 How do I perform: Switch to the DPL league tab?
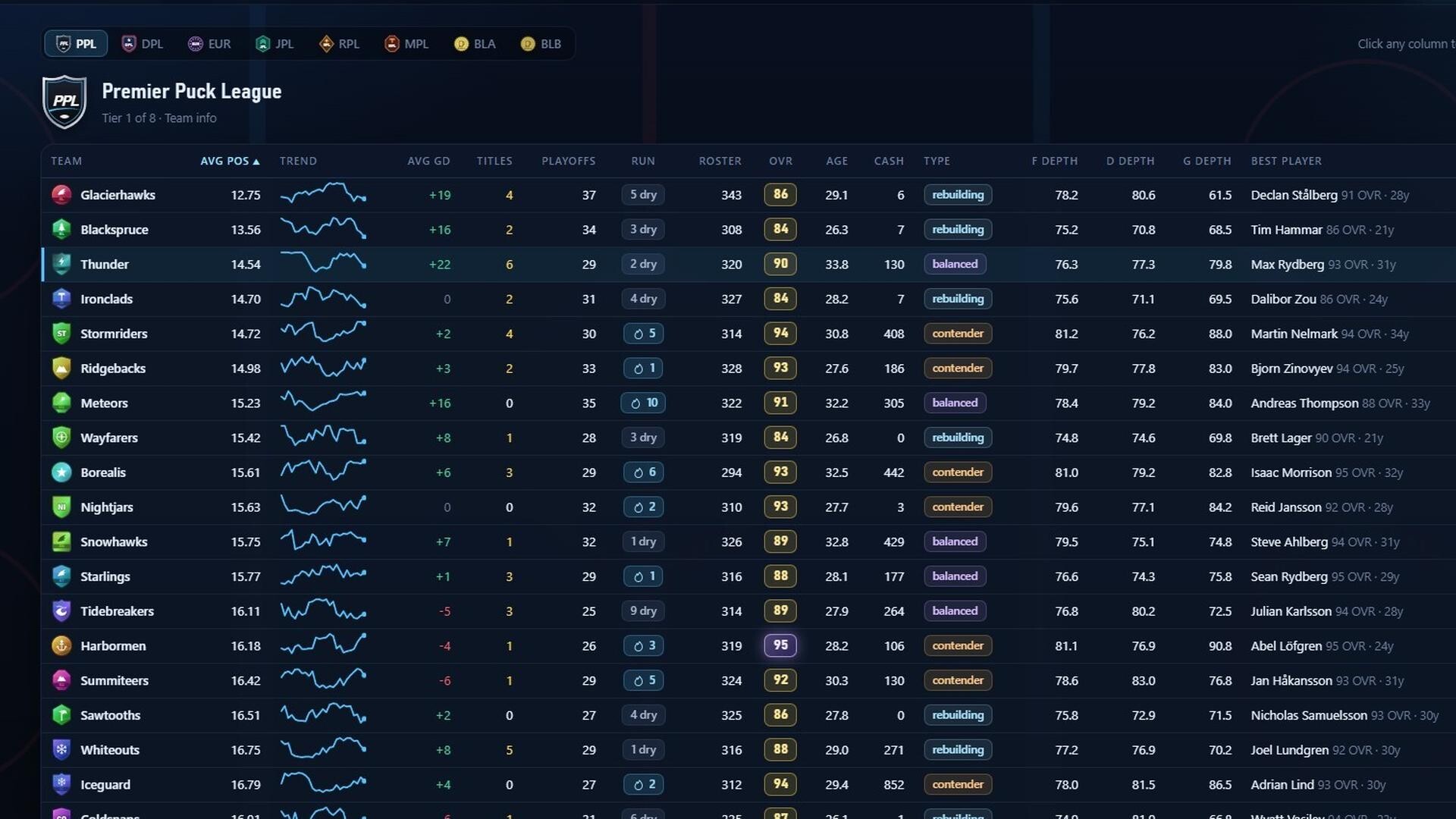143,44
